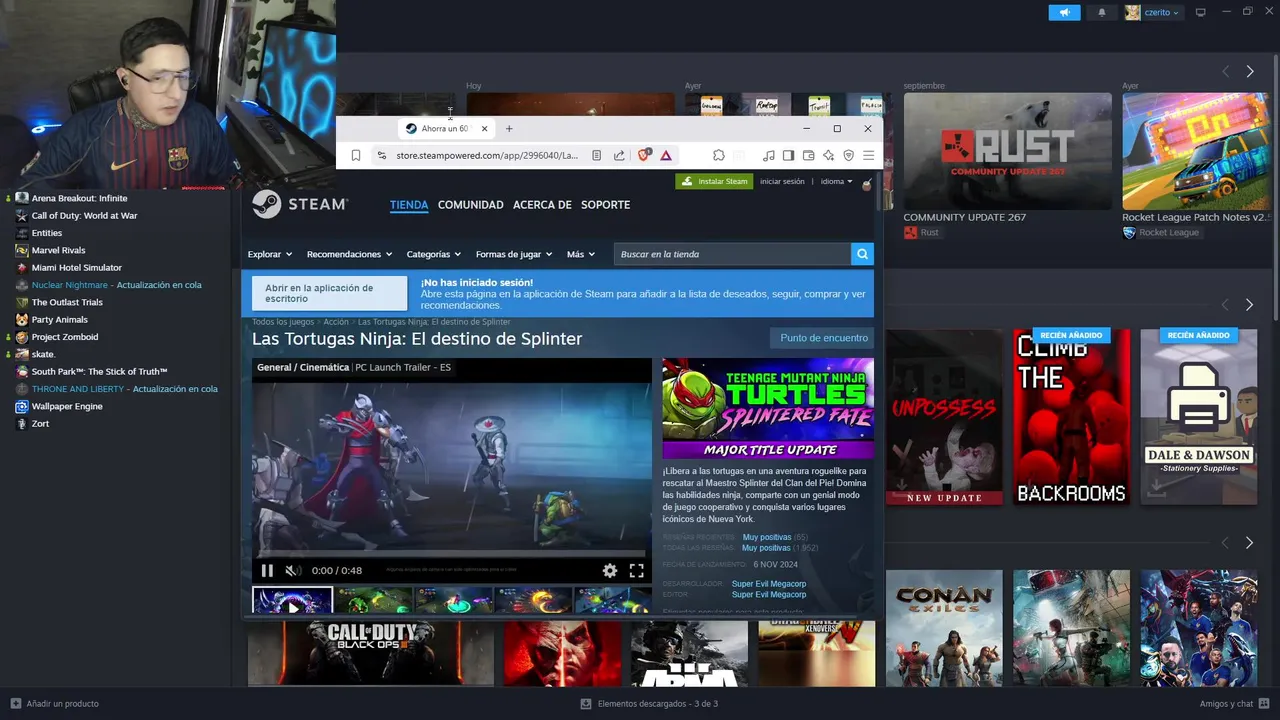Open the czerito account dropdown
1280x720 pixels.
[x=1153, y=12]
